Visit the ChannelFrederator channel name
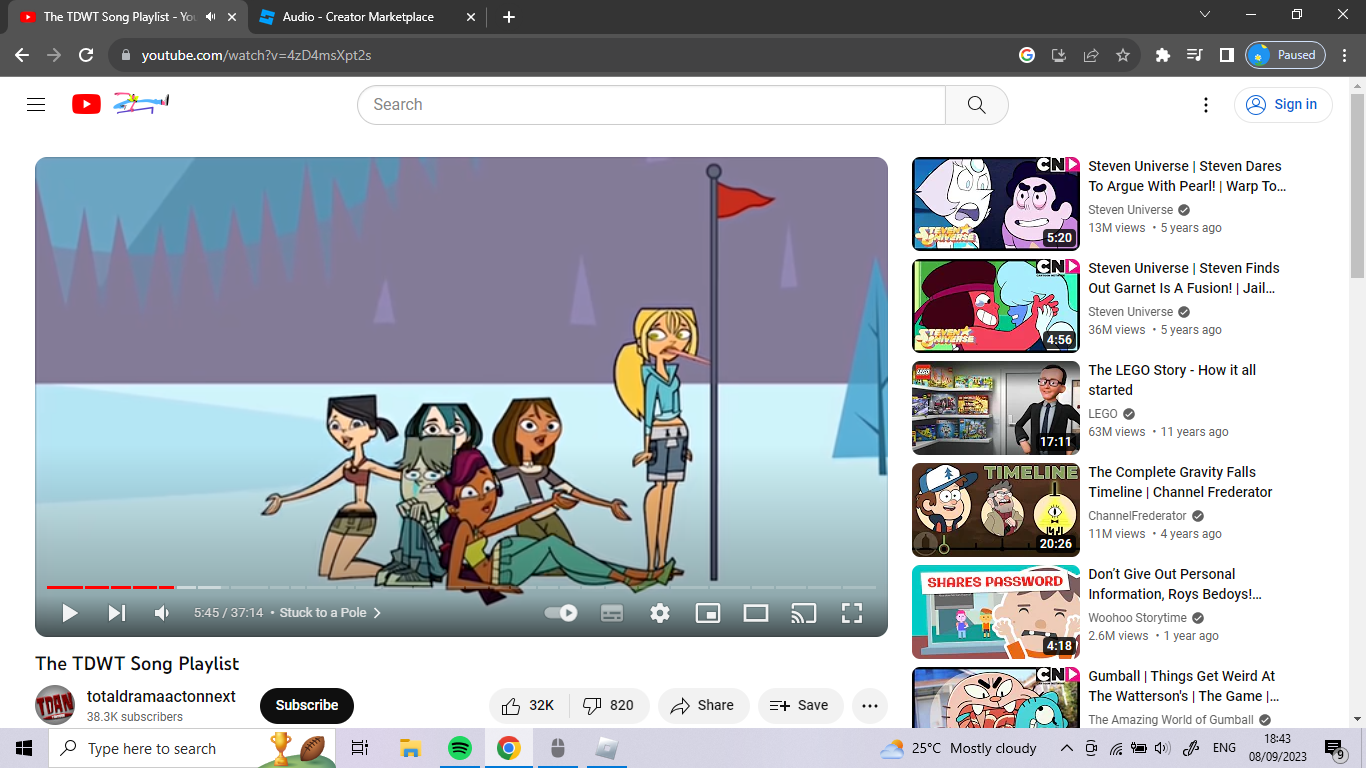The image size is (1366, 768). coord(1137,516)
